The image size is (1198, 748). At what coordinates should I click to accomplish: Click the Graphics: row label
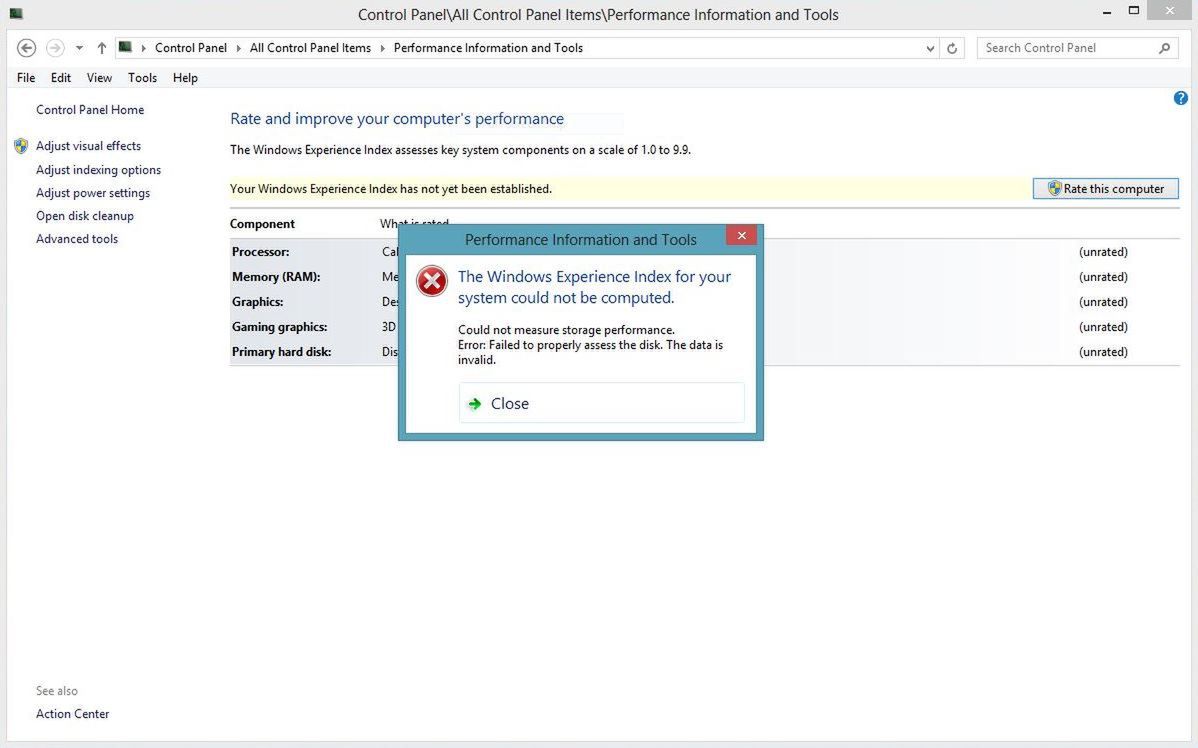pos(257,302)
